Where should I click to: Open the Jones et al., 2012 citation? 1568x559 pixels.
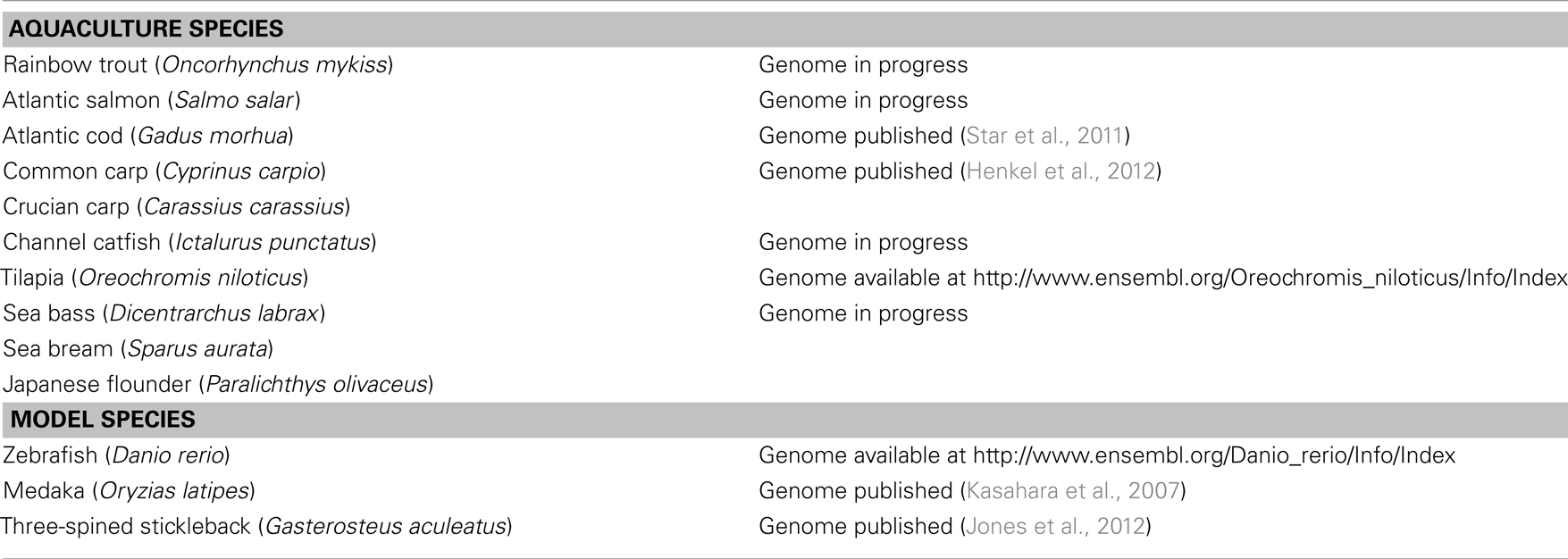(x=1056, y=527)
